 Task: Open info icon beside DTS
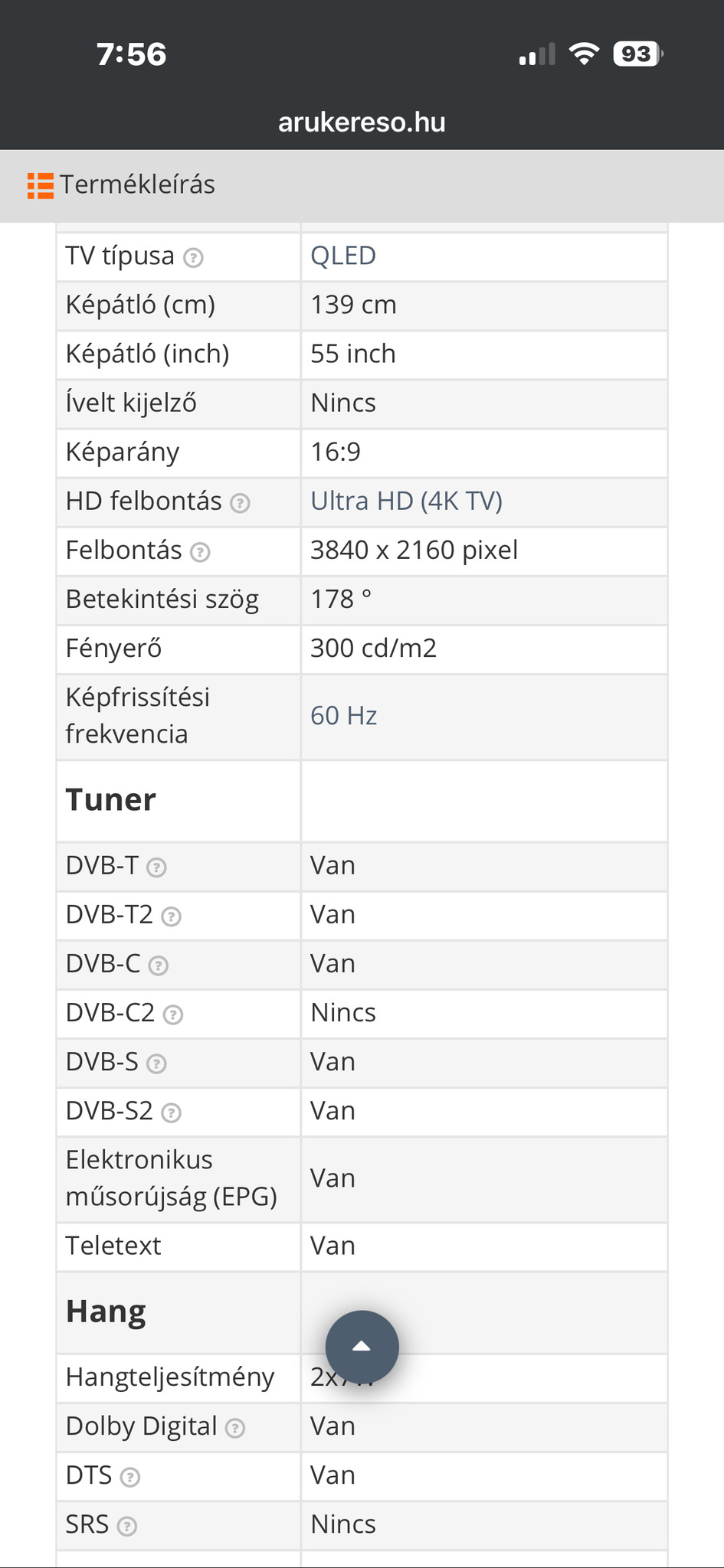coord(130,1477)
